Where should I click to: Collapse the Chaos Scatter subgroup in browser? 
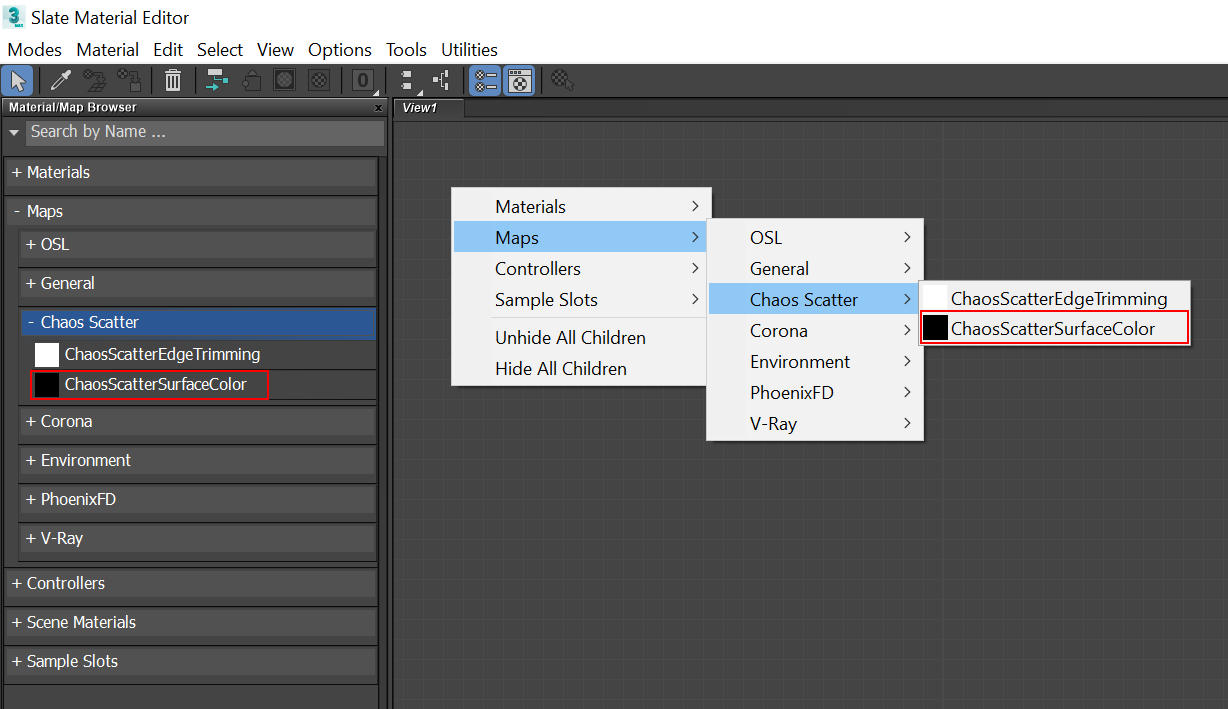(x=198, y=322)
